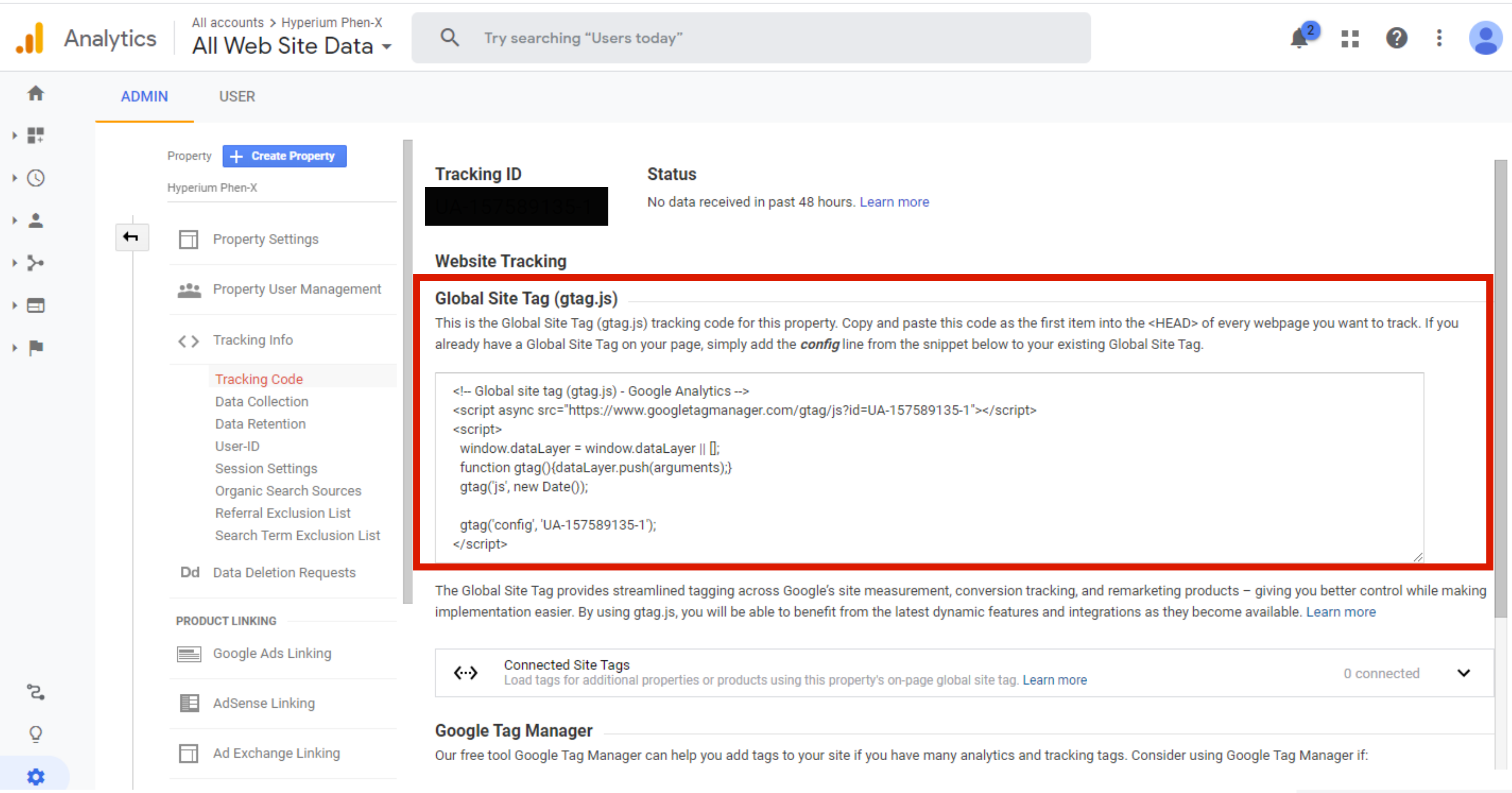Click the Discover lightbulb icon

pos(36,734)
